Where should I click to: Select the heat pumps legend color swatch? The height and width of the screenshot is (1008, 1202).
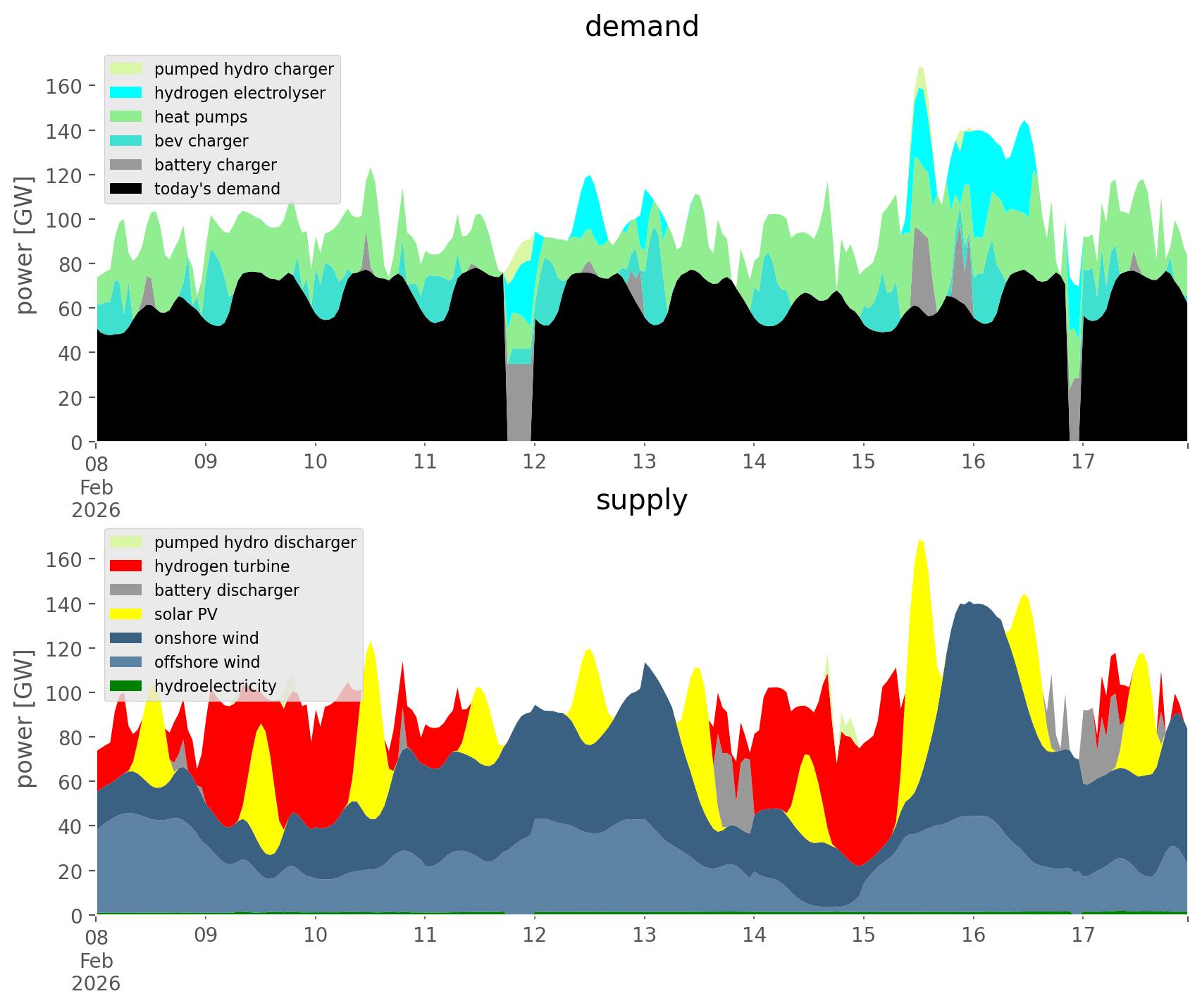(x=126, y=117)
